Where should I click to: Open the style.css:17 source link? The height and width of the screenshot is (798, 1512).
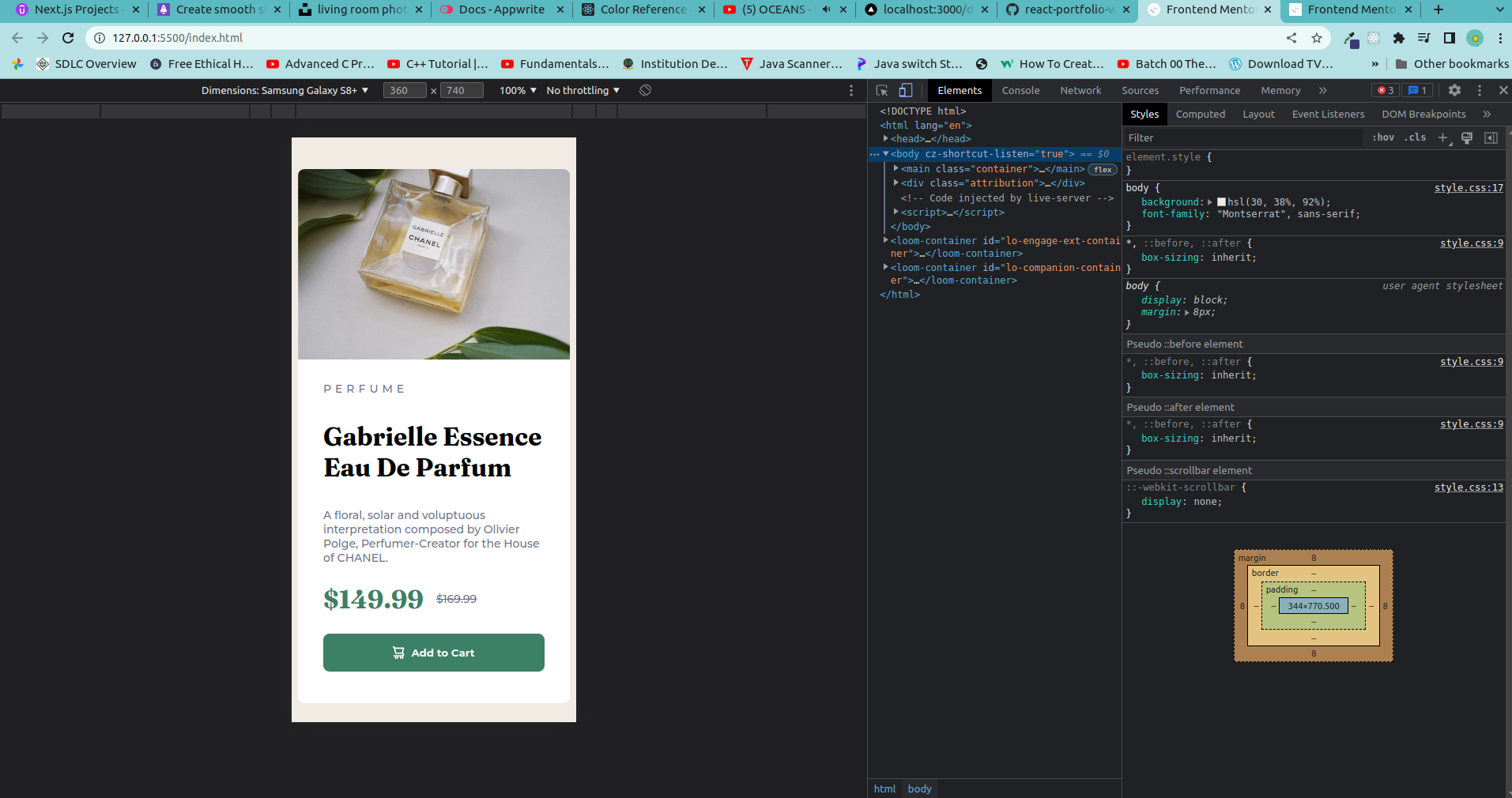[x=1469, y=188]
